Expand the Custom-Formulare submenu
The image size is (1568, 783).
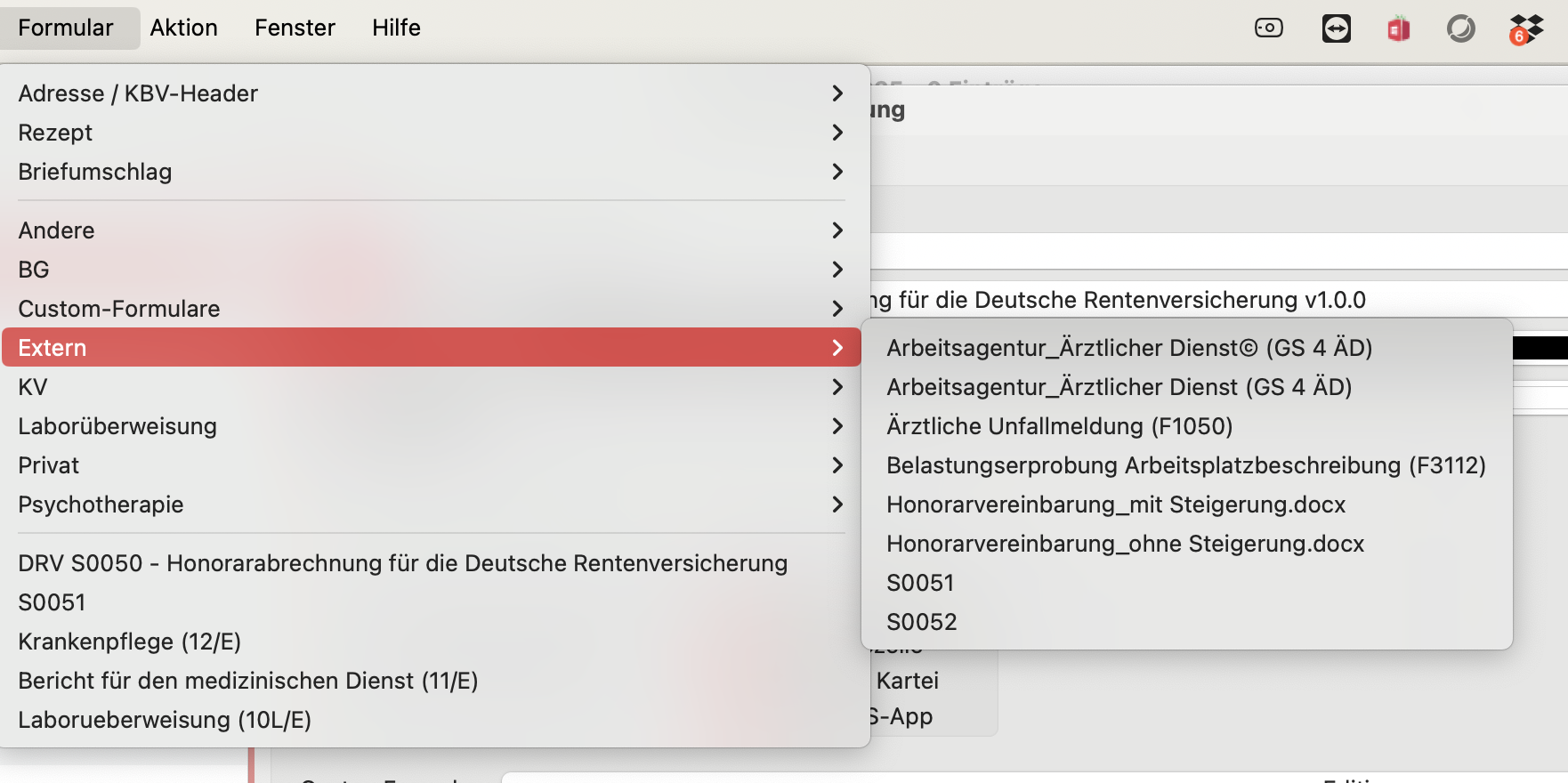432,309
